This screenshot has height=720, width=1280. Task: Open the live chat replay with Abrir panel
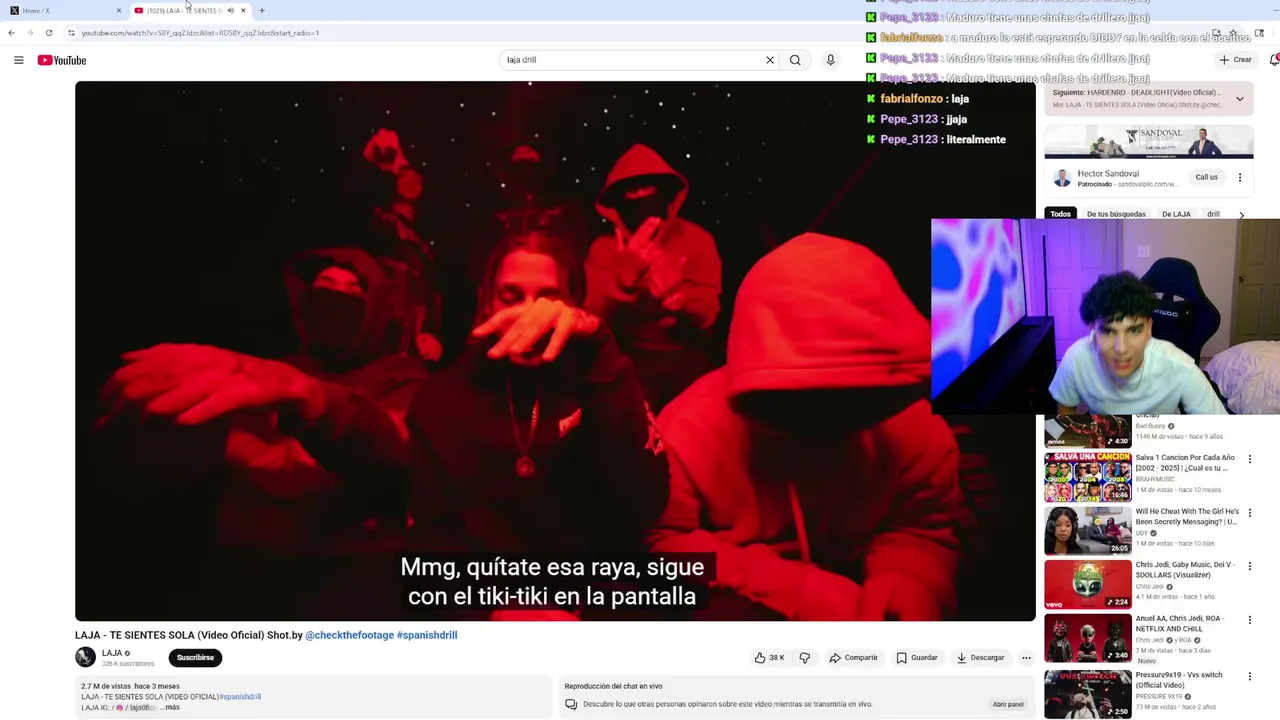click(1008, 704)
